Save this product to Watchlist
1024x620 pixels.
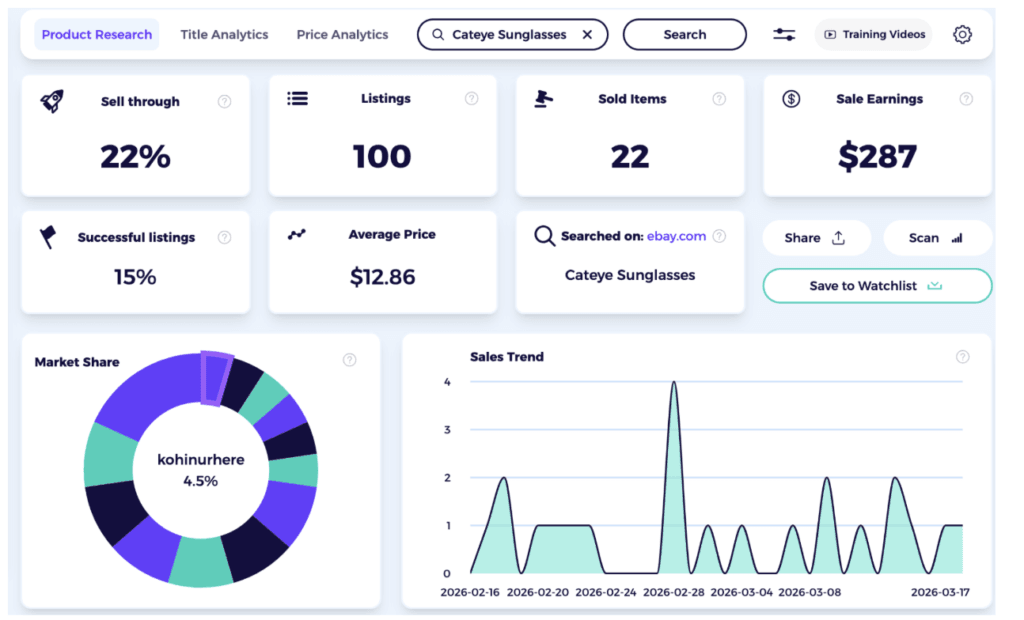pyautogui.click(x=876, y=286)
